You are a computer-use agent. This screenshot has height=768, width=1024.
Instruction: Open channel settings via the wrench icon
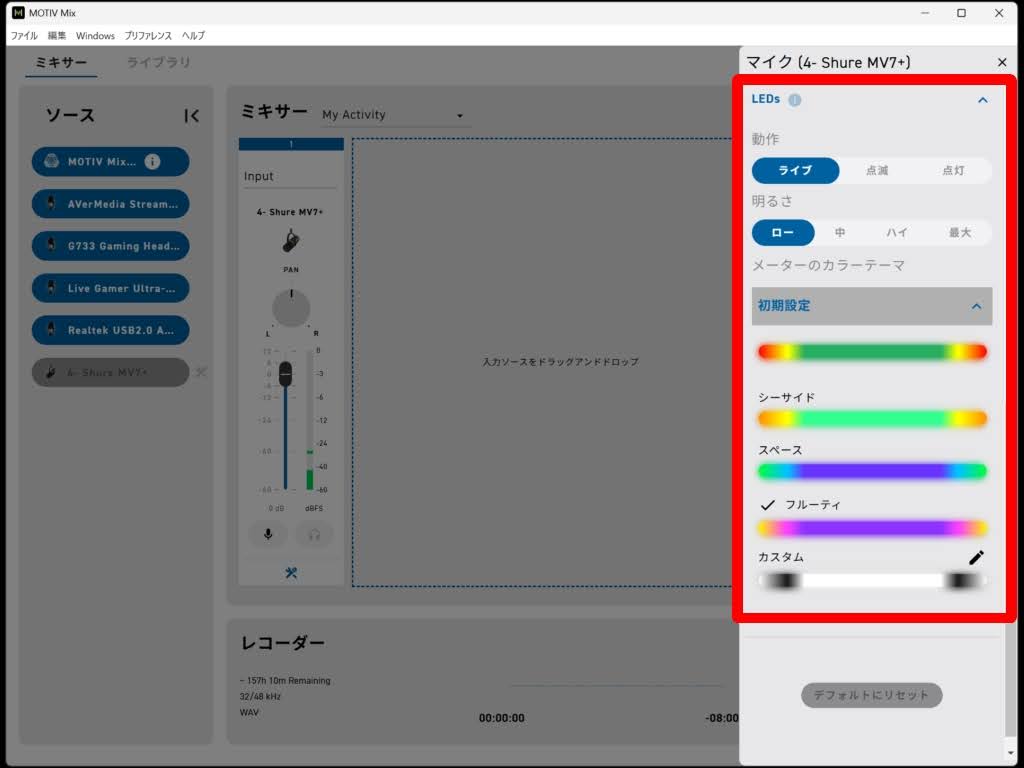point(291,573)
